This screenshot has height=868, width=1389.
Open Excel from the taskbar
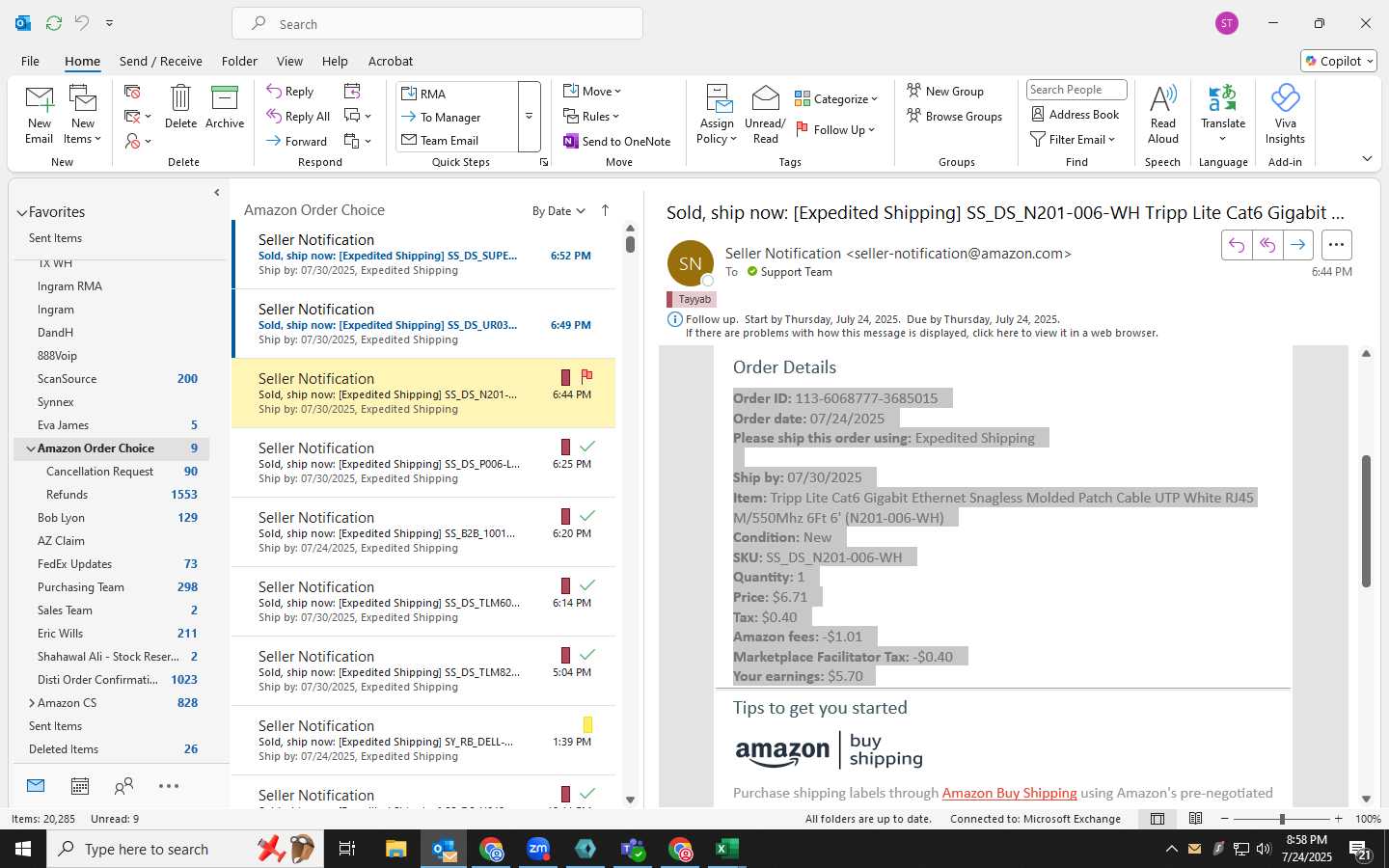[x=726, y=849]
